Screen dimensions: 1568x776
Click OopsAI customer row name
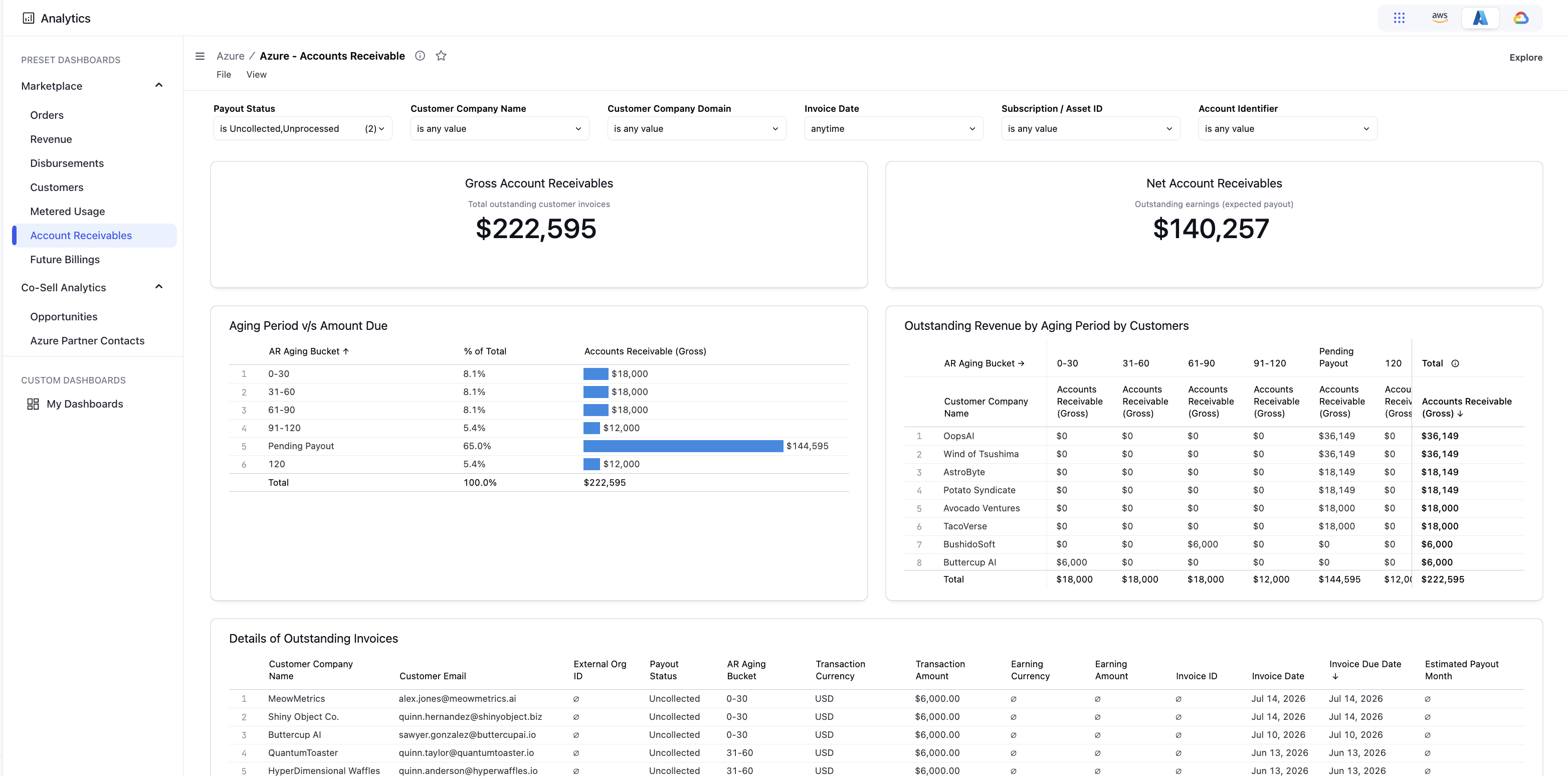click(x=958, y=436)
